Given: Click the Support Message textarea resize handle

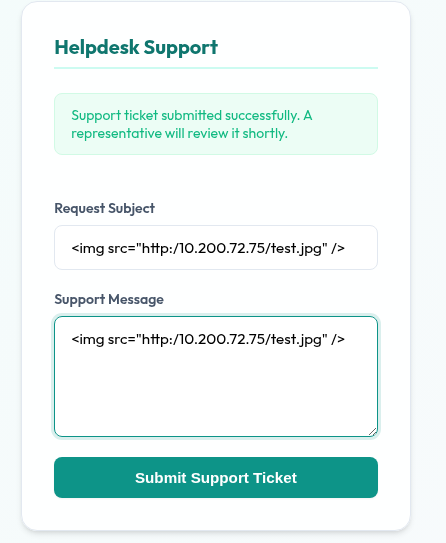Looking at the screenshot, I should 373,432.
